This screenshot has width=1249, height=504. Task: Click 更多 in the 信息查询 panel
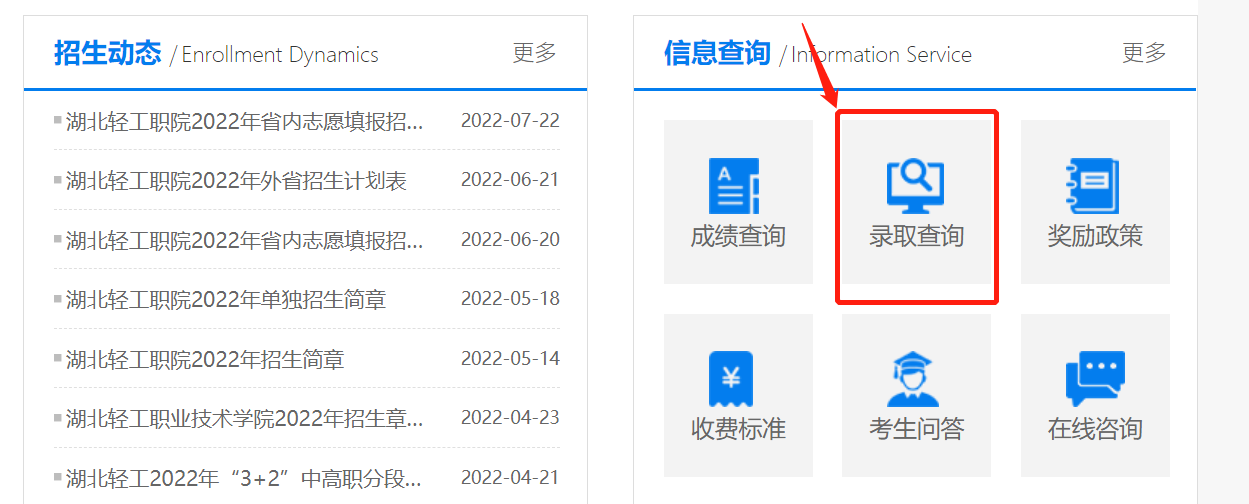click(1144, 53)
